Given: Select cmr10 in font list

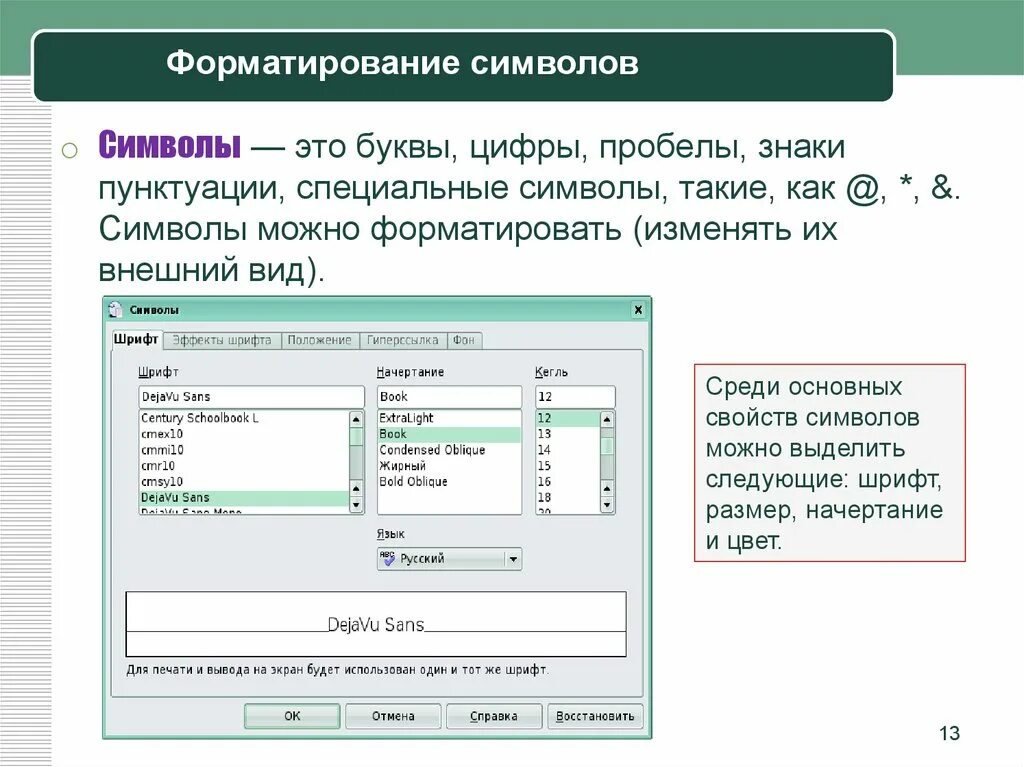Looking at the screenshot, I should click(244, 466).
